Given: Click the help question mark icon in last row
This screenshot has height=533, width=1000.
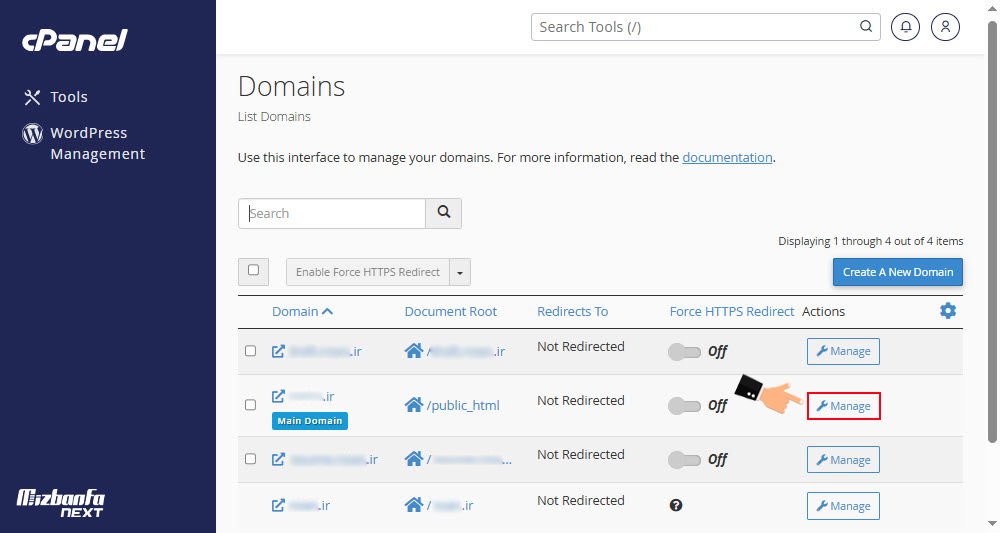Looking at the screenshot, I should point(676,506).
